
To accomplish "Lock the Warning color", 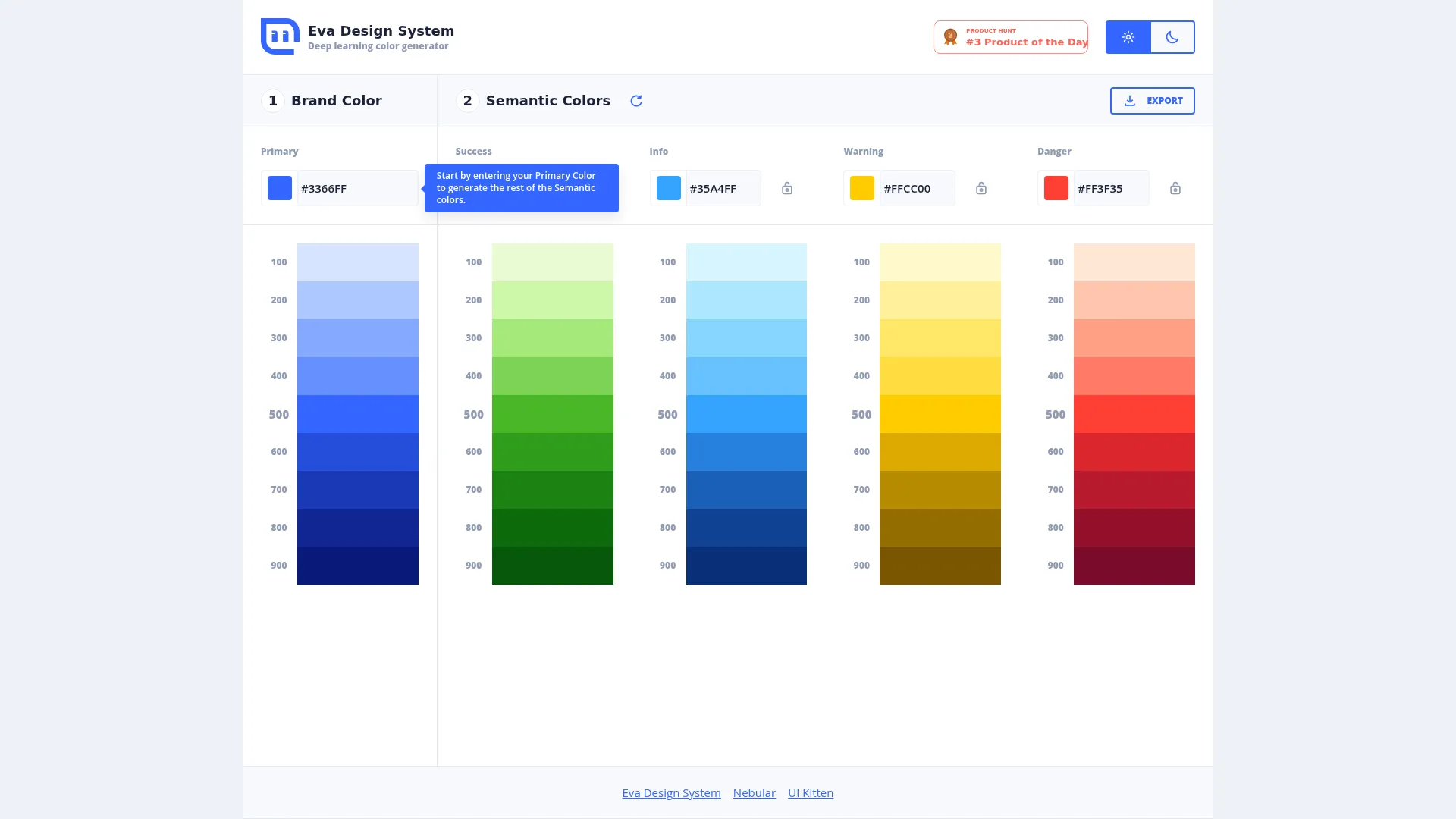I will (x=981, y=188).
